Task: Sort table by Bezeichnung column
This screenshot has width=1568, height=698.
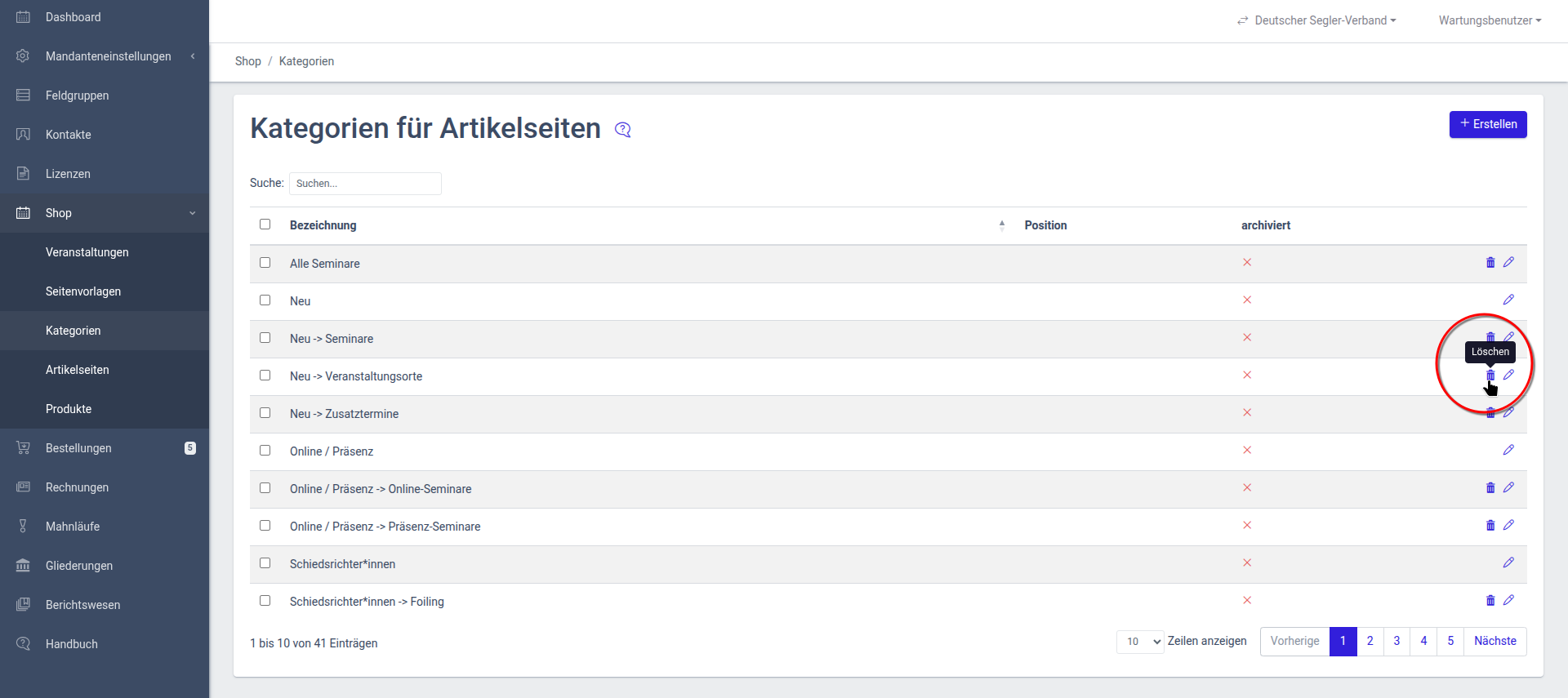Action: (x=323, y=225)
